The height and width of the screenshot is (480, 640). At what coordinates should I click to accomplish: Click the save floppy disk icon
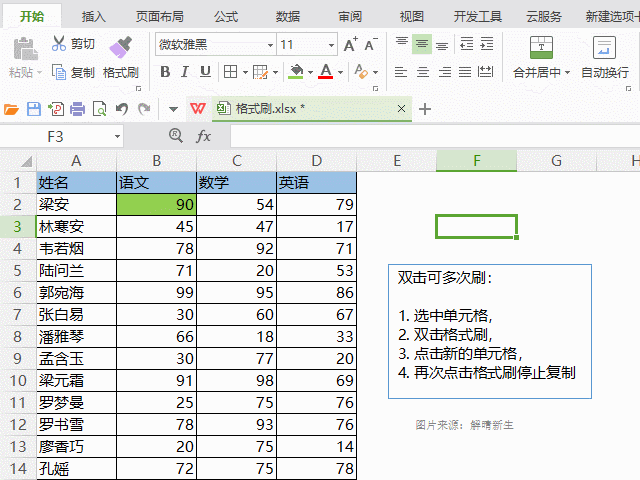[x=34, y=109]
